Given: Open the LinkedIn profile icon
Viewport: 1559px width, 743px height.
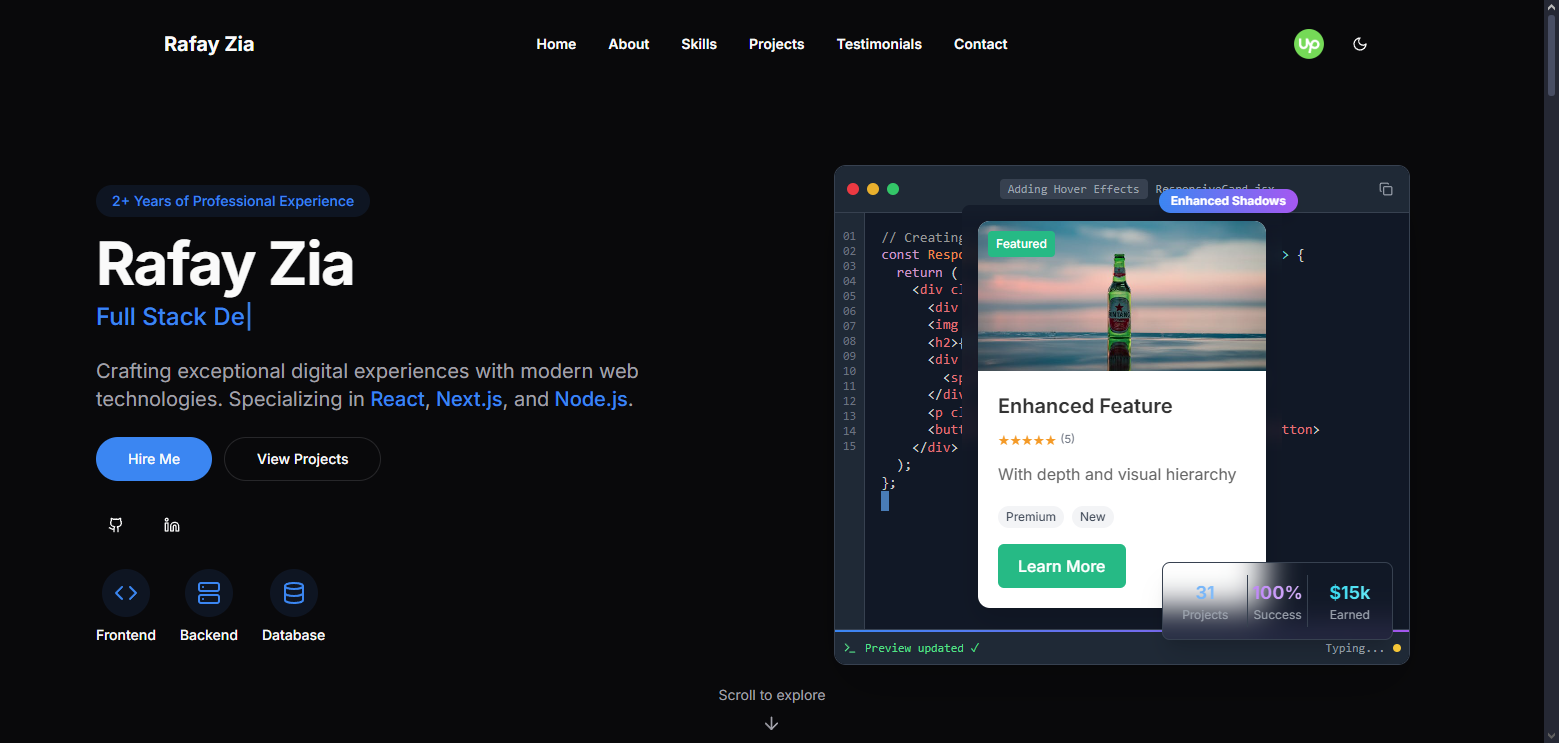Looking at the screenshot, I should click(x=171, y=524).
